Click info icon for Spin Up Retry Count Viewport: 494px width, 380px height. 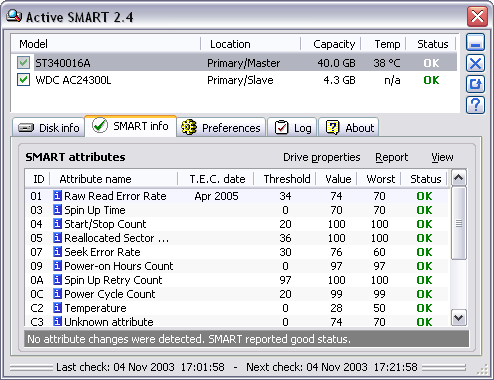57,280
